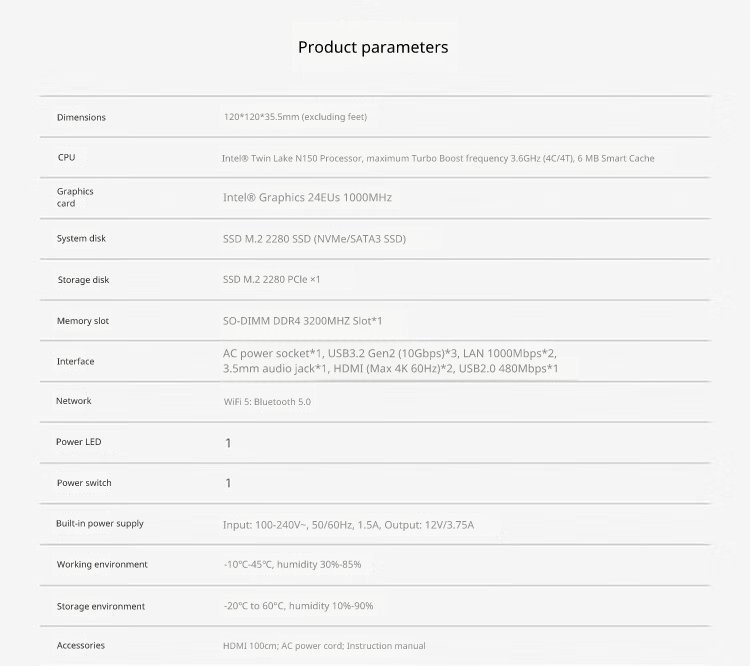Select the SO-DIMM DDR4 3200MHZ value
The height and width of the screenshot is (666, 750).
click(x=302, y=321)
